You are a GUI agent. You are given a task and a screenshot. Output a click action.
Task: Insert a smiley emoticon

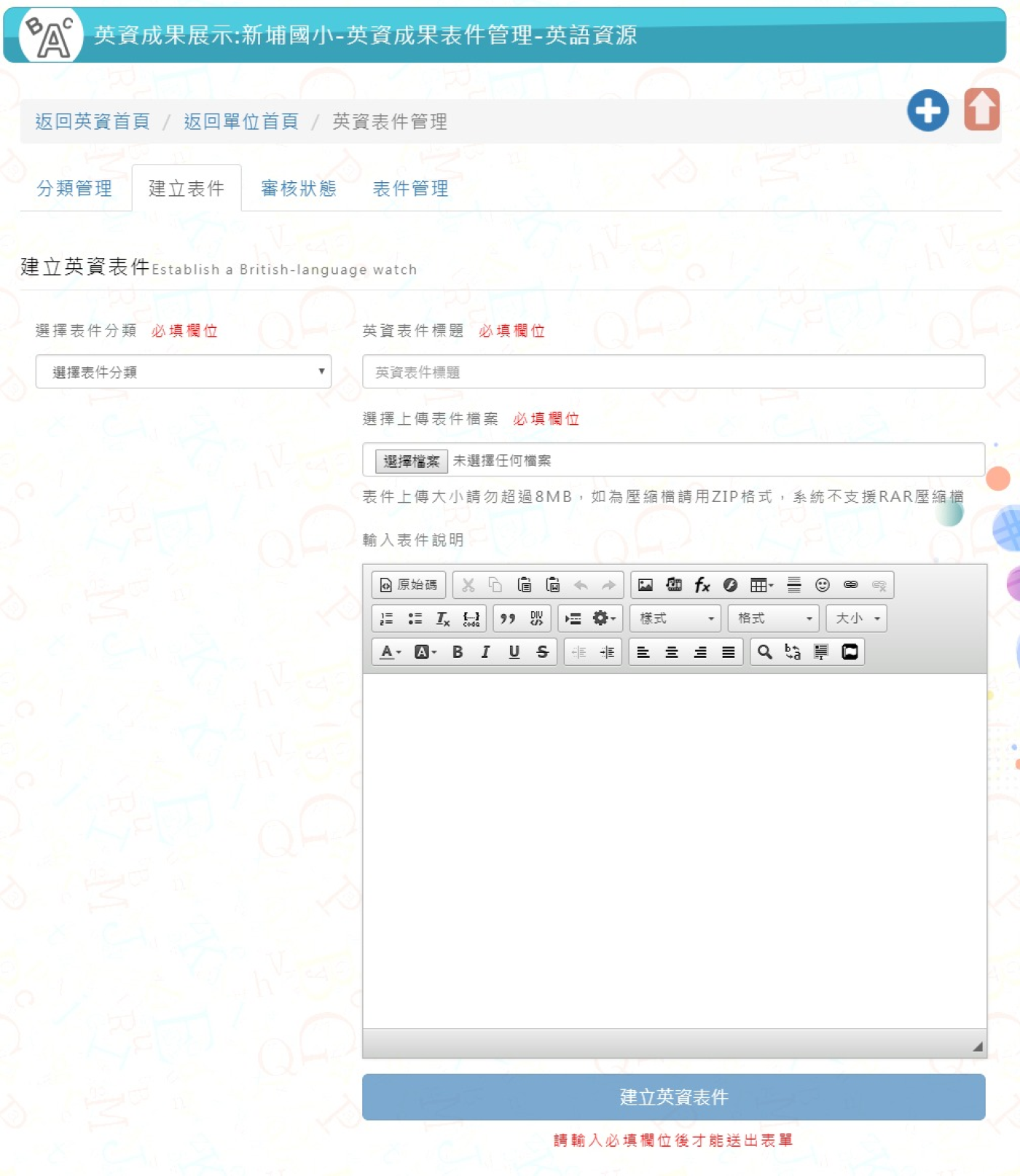pyautogui.click(x=822, y=585)
